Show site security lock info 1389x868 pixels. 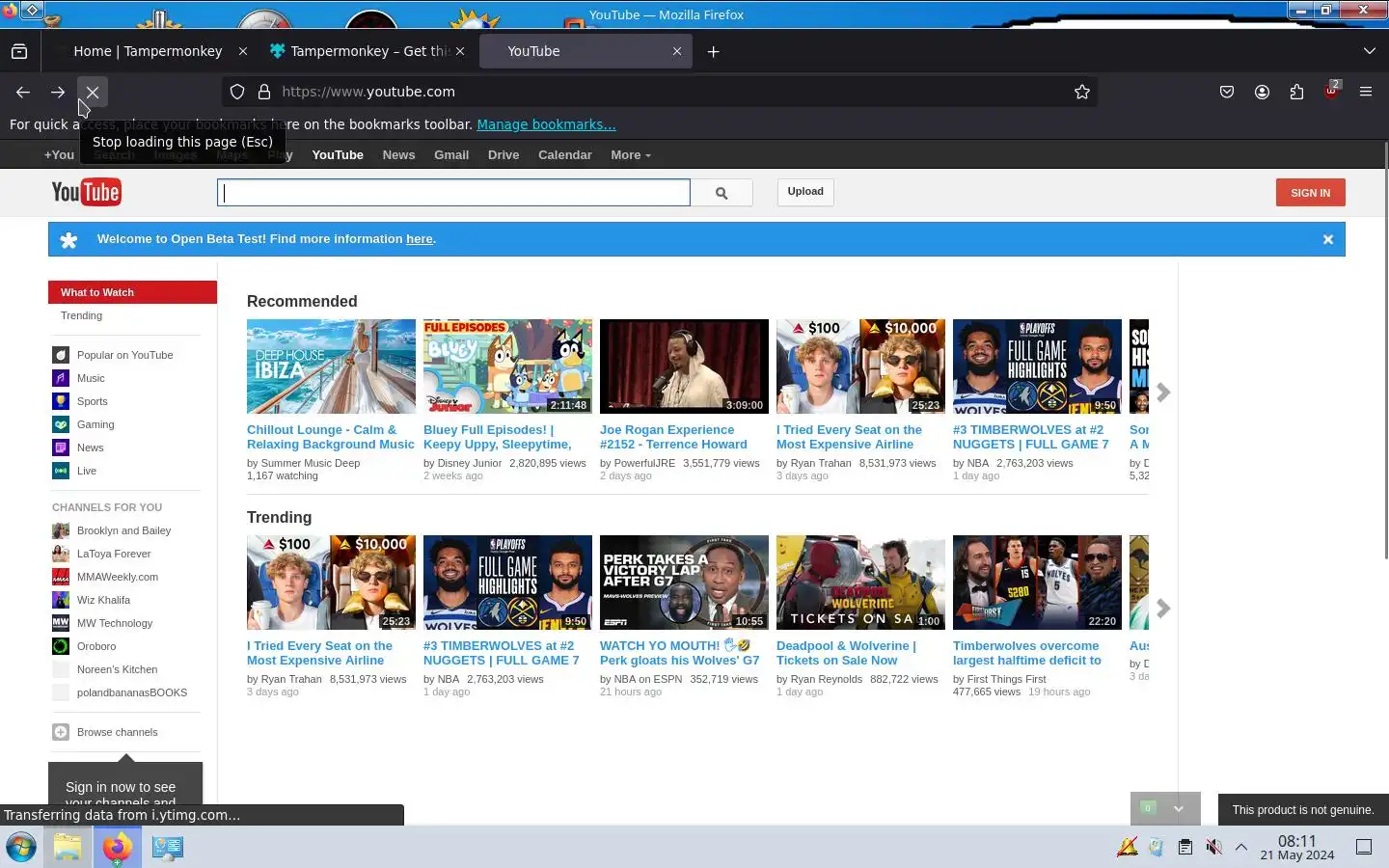click(x=264, y=92)
